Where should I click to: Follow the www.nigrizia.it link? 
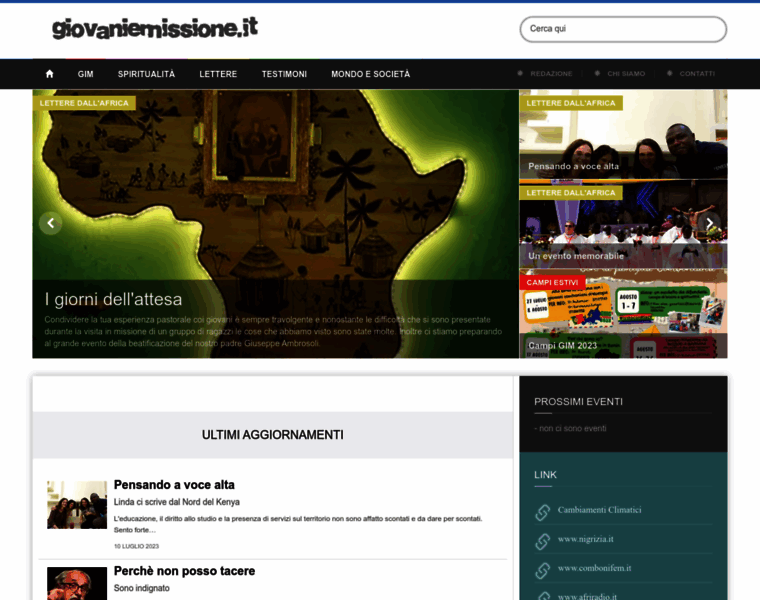(586, 539)
